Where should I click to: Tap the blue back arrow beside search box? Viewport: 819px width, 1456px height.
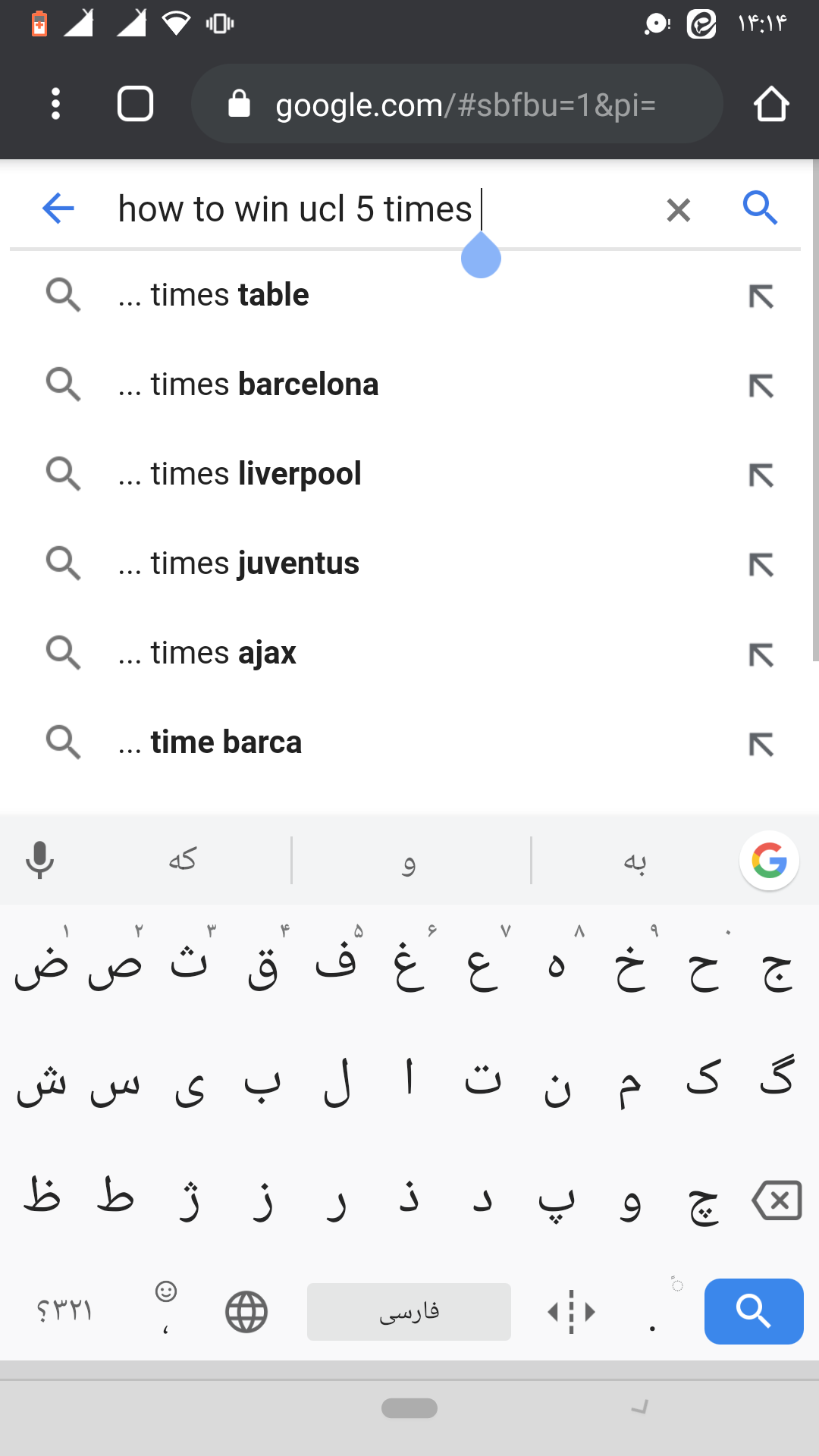click(x=58, y=209)
